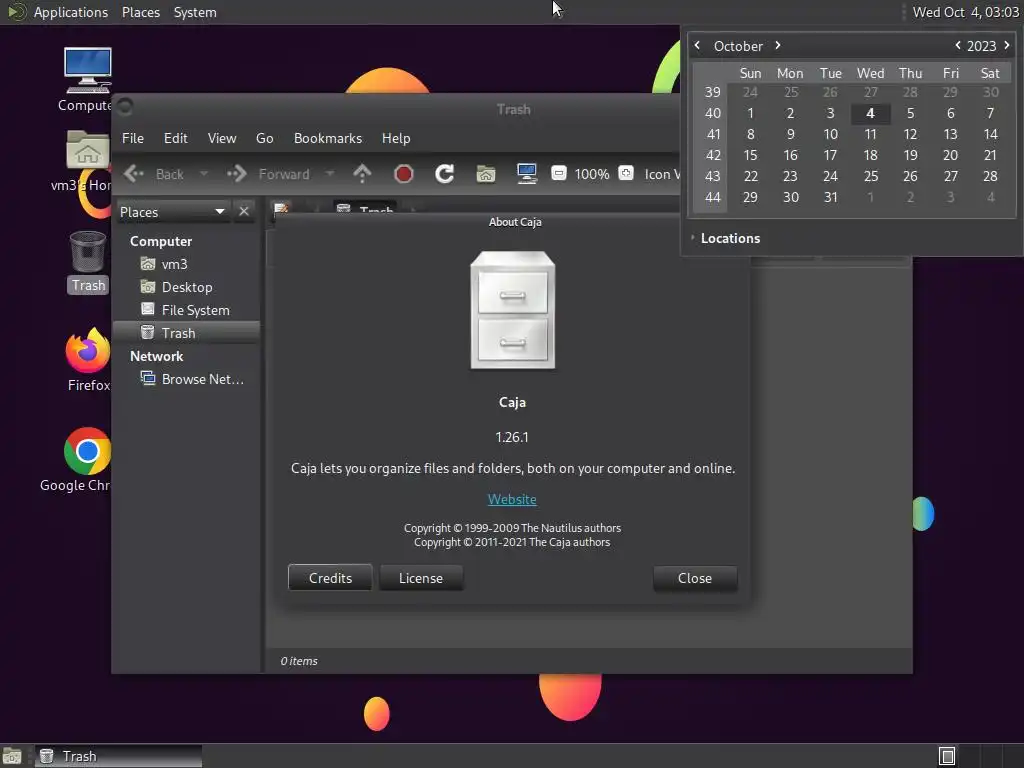Open the Help menu

pos(396,138)
